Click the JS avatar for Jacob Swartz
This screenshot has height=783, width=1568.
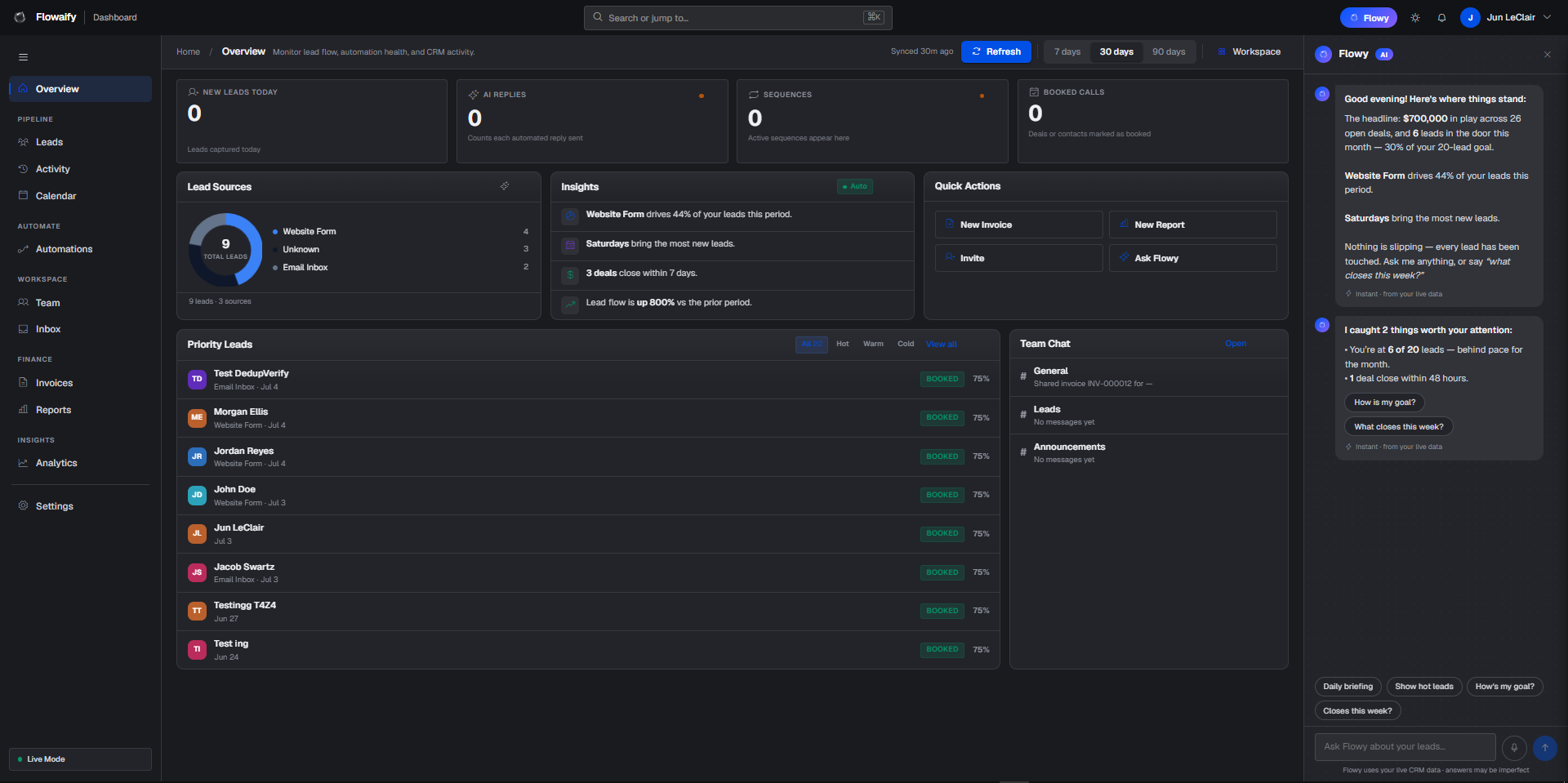(197, 572)
